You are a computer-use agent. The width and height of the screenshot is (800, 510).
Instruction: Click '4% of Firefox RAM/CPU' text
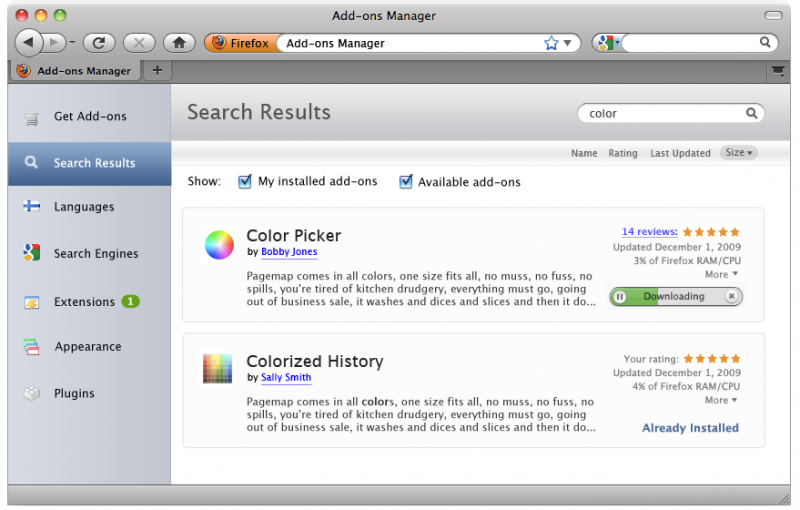686,387
